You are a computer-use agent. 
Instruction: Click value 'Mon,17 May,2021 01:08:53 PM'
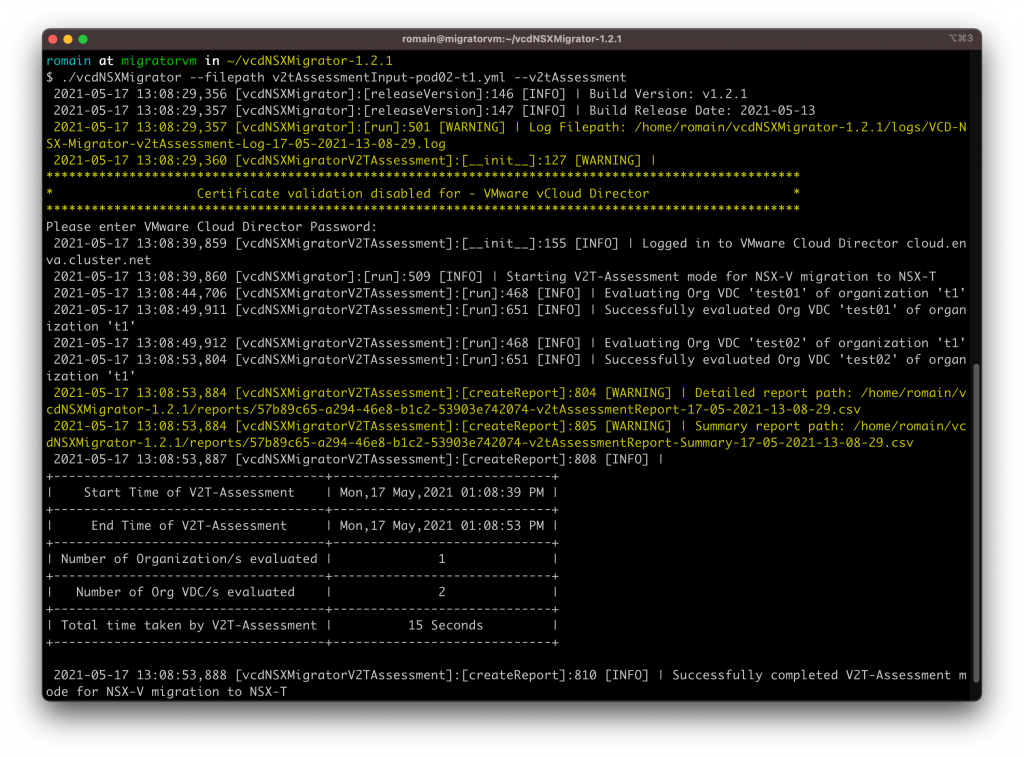point(441,526)
